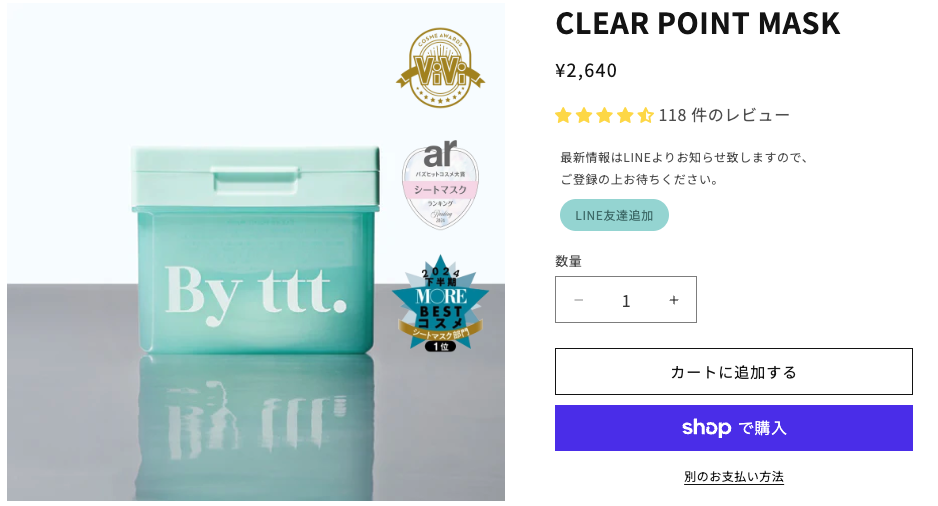The height and width of the screenshot is (506, 938).
Task: Open the 別のお支払い方法 link
Action: (734, 477)
